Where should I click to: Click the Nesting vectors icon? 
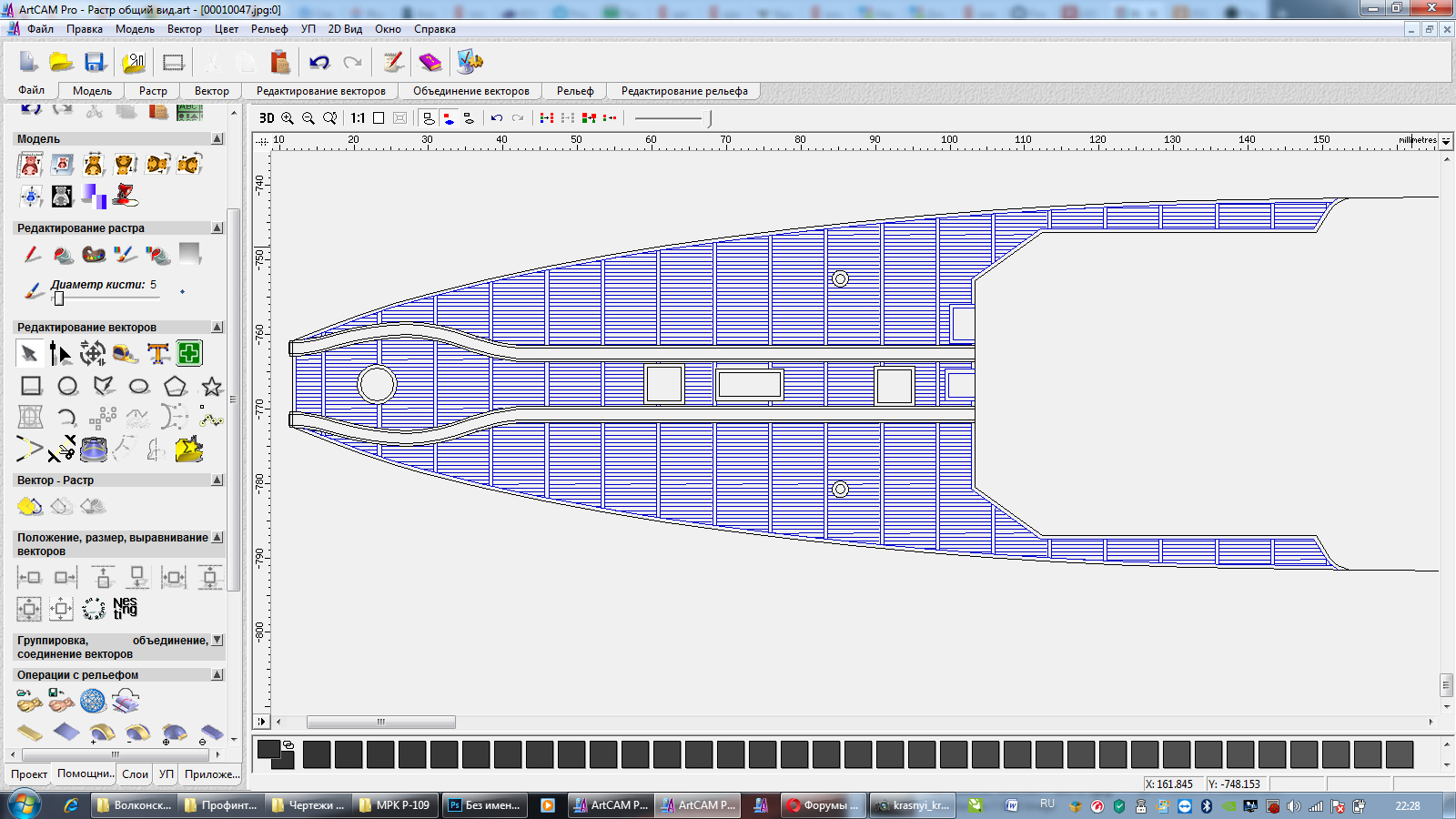point(125,608)
